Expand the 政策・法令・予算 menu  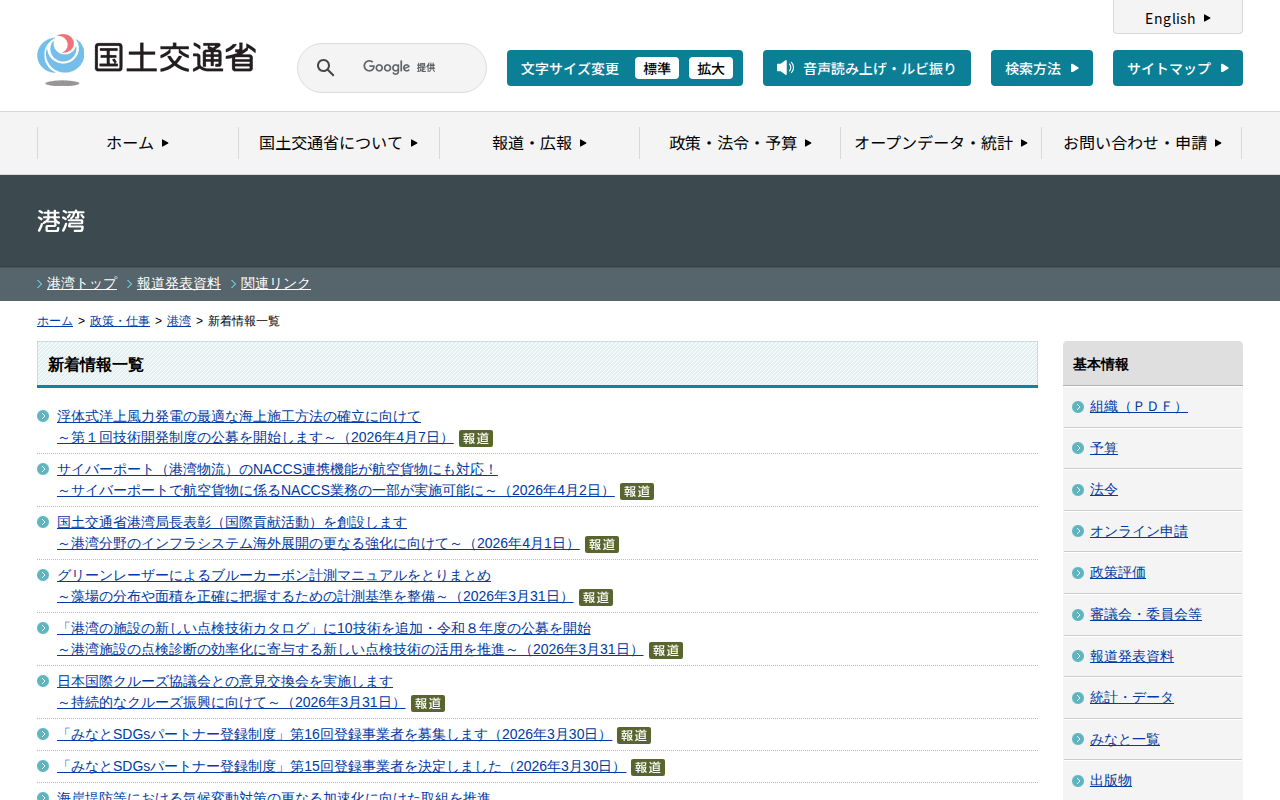point(740,143)
